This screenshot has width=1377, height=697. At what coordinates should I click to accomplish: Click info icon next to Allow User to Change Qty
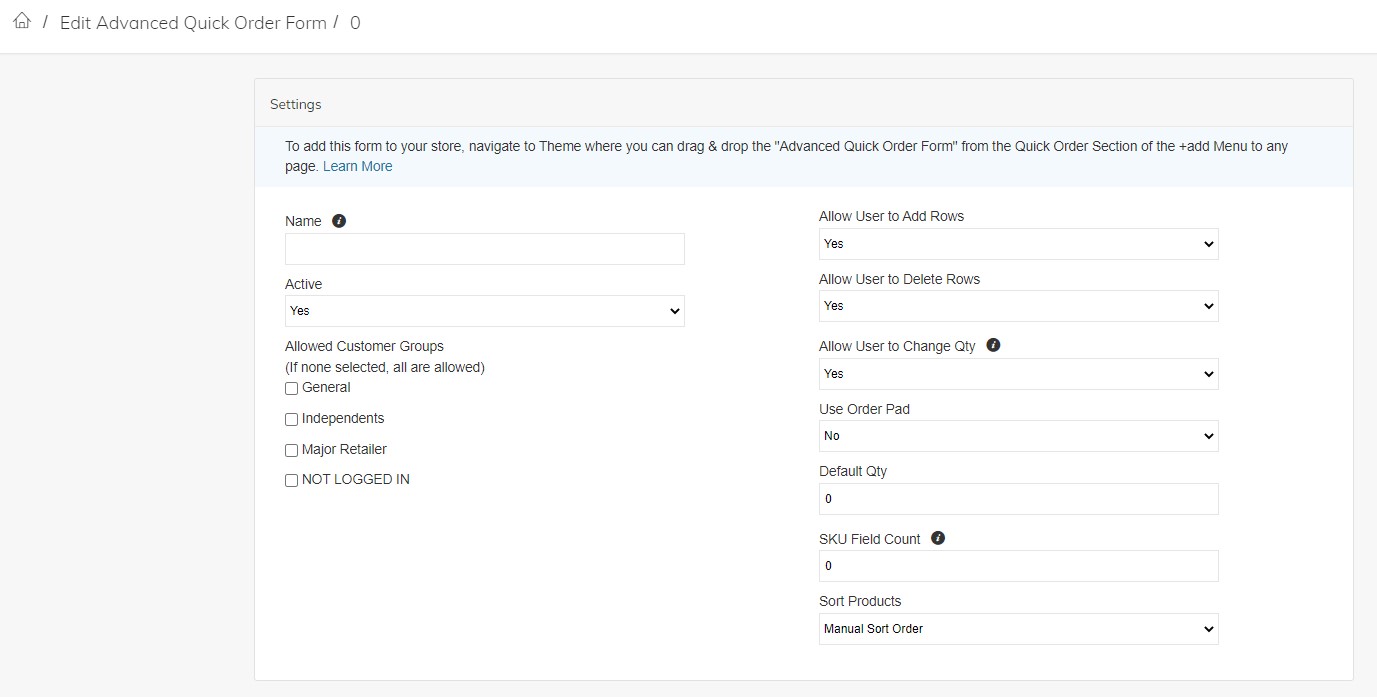point(993,345)
